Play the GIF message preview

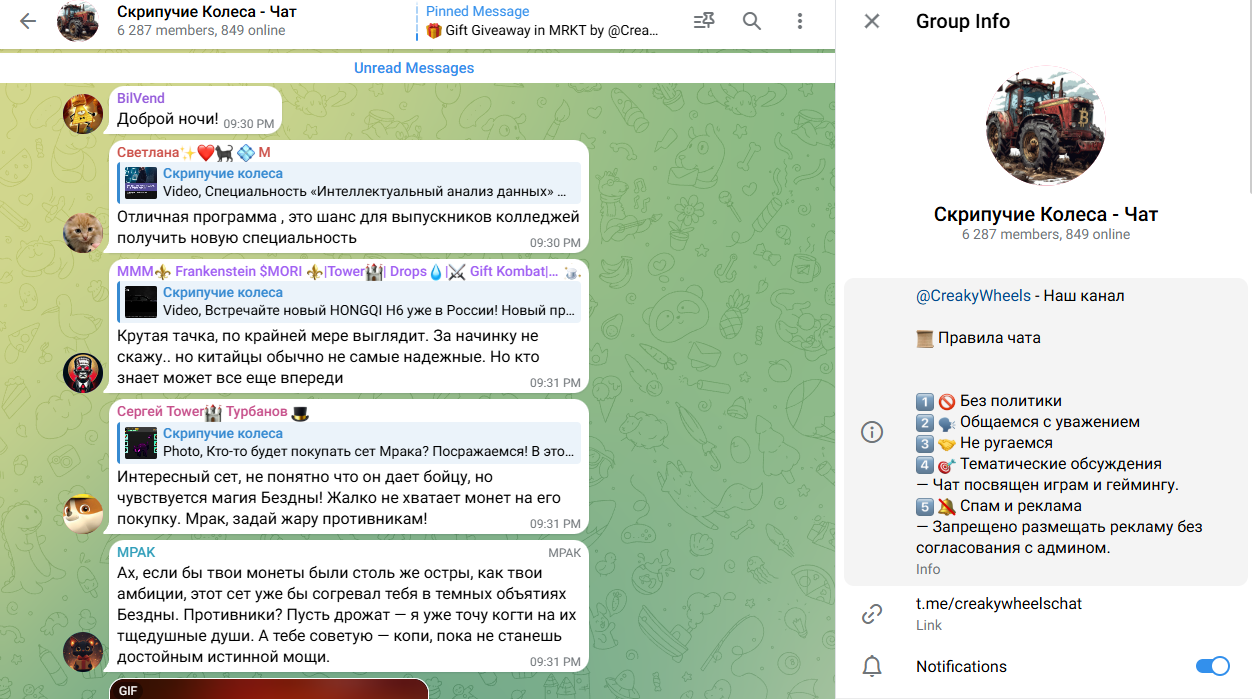[x=269, y=689]
